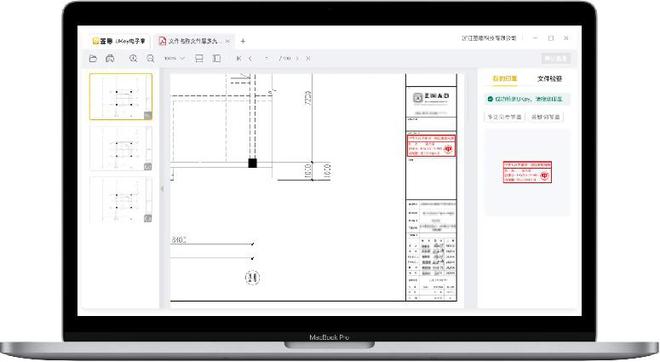Go to the next page
Screen dimensions: 660x362
(297, 59)
